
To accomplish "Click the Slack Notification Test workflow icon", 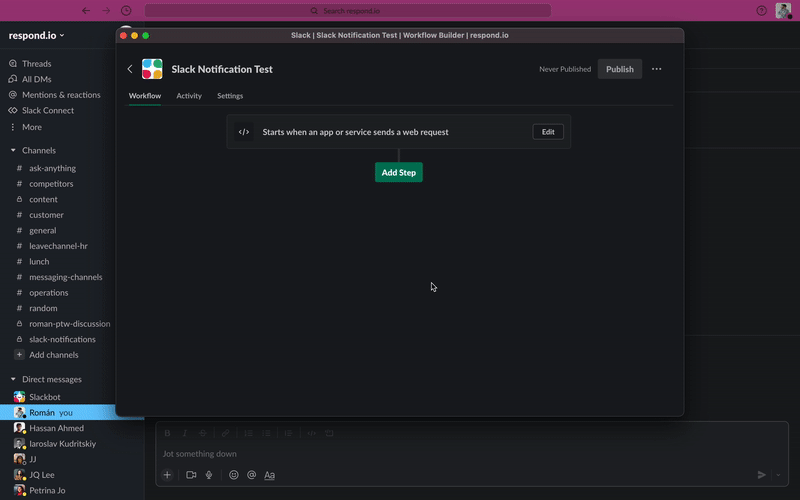I will click(x=152, y=69).
